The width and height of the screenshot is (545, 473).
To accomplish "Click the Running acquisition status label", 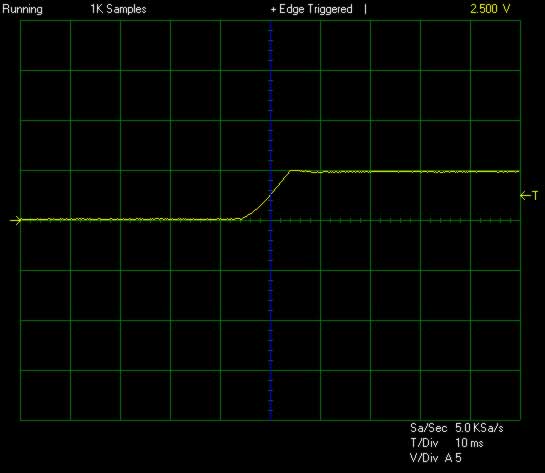I will pos(23,9).
